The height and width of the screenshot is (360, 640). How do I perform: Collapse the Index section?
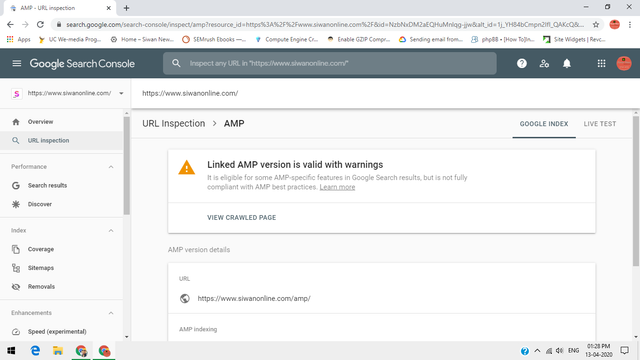coord(111,231)
